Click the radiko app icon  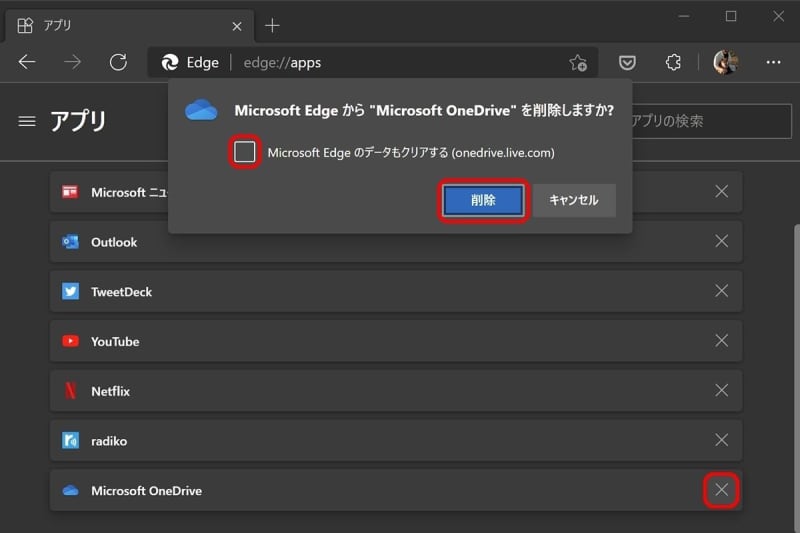tap(70, 440)
